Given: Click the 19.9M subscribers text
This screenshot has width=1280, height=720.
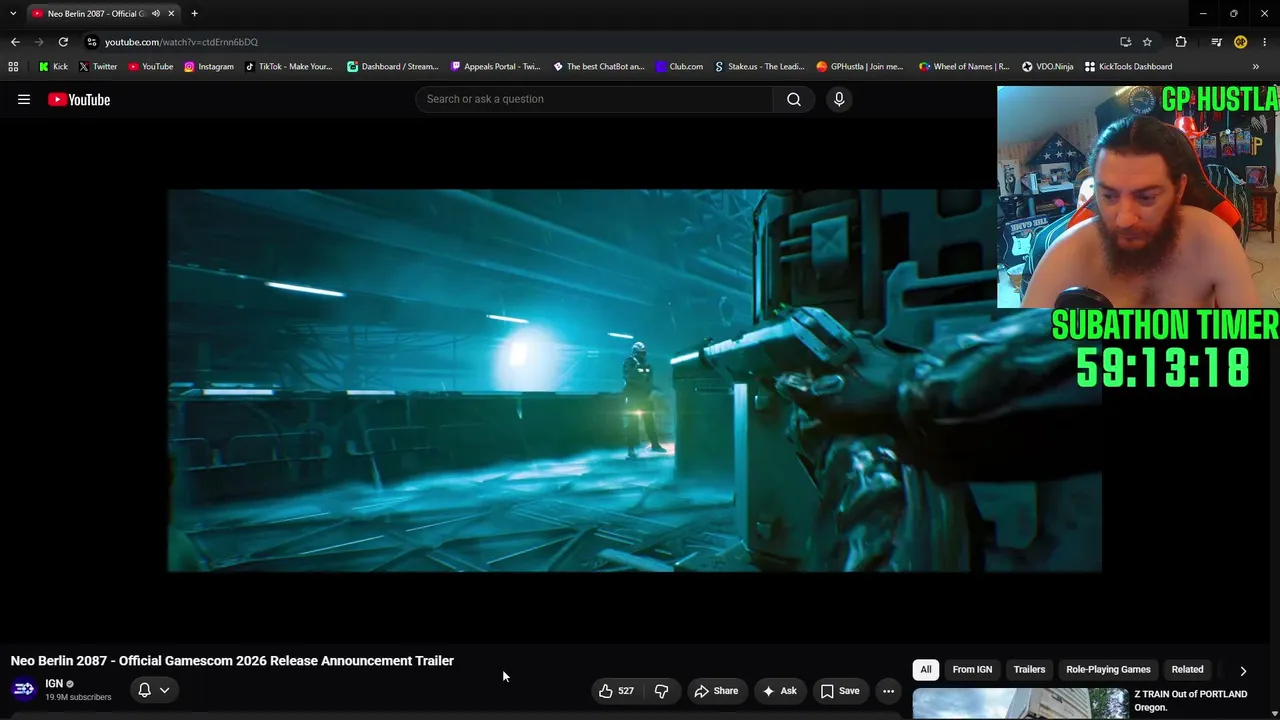Looking at the screenshot, I should [x=78, y=697].
